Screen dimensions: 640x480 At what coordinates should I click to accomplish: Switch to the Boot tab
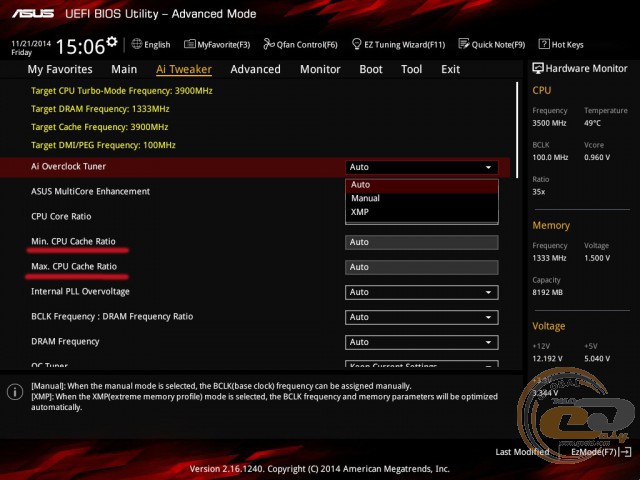[x=371, y=69]
